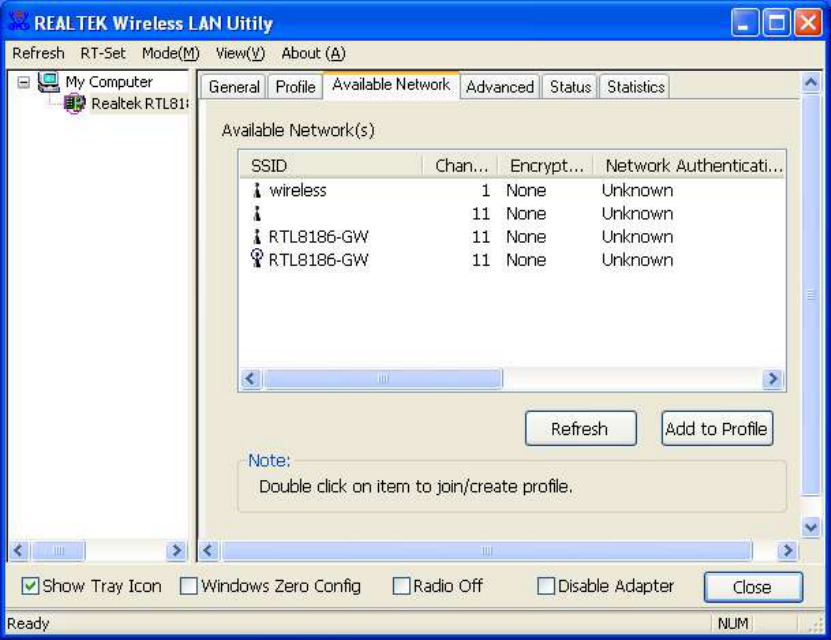Enable Windows Zero Config checkbox
Screen dimensions: 831x640
(188, 586)
